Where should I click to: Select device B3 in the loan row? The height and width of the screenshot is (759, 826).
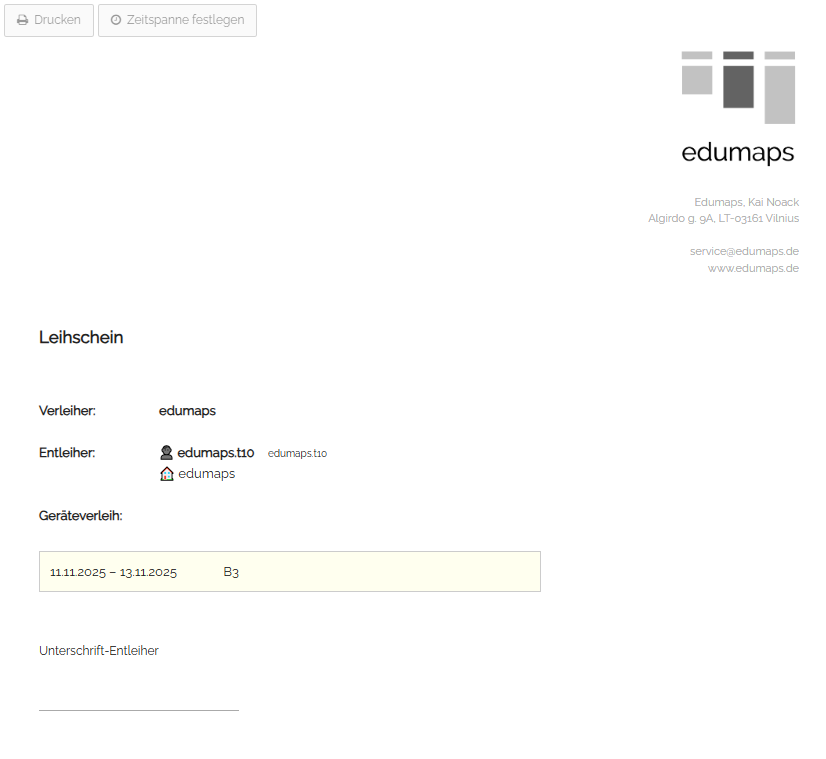231,573
